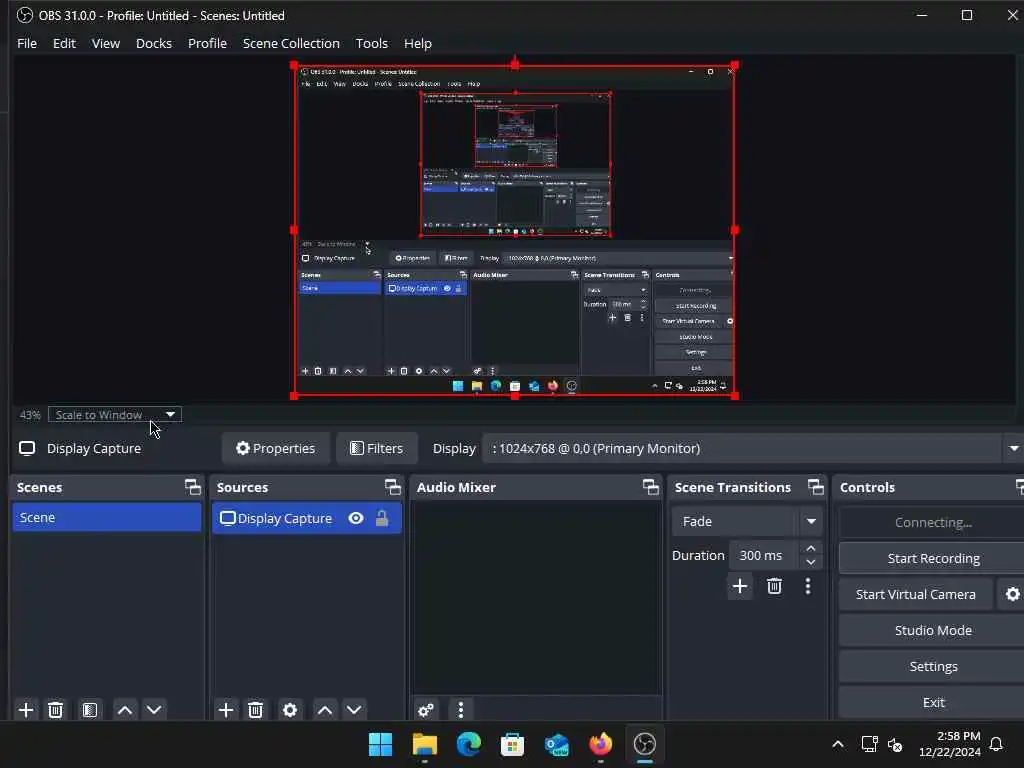This screenshot has height=768, width=1024.
Task: Undock the Audio Mixer panel
Action: pos(650,487)
